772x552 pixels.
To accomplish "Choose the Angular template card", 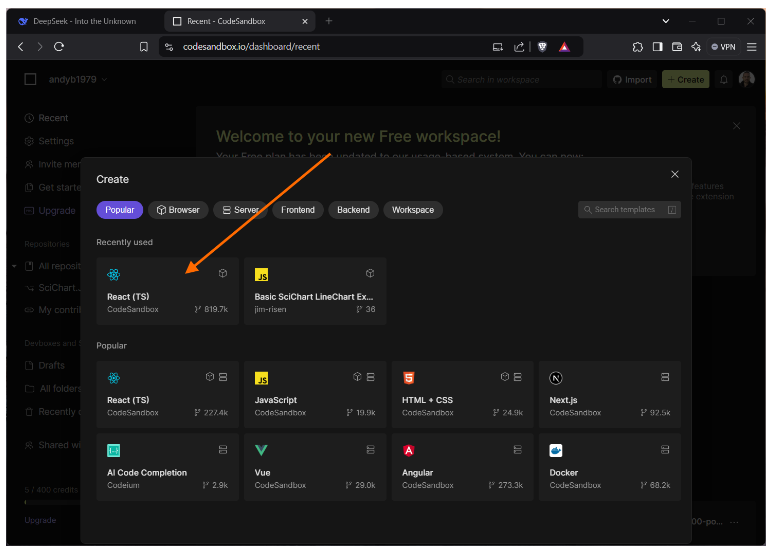I will 462,467.
